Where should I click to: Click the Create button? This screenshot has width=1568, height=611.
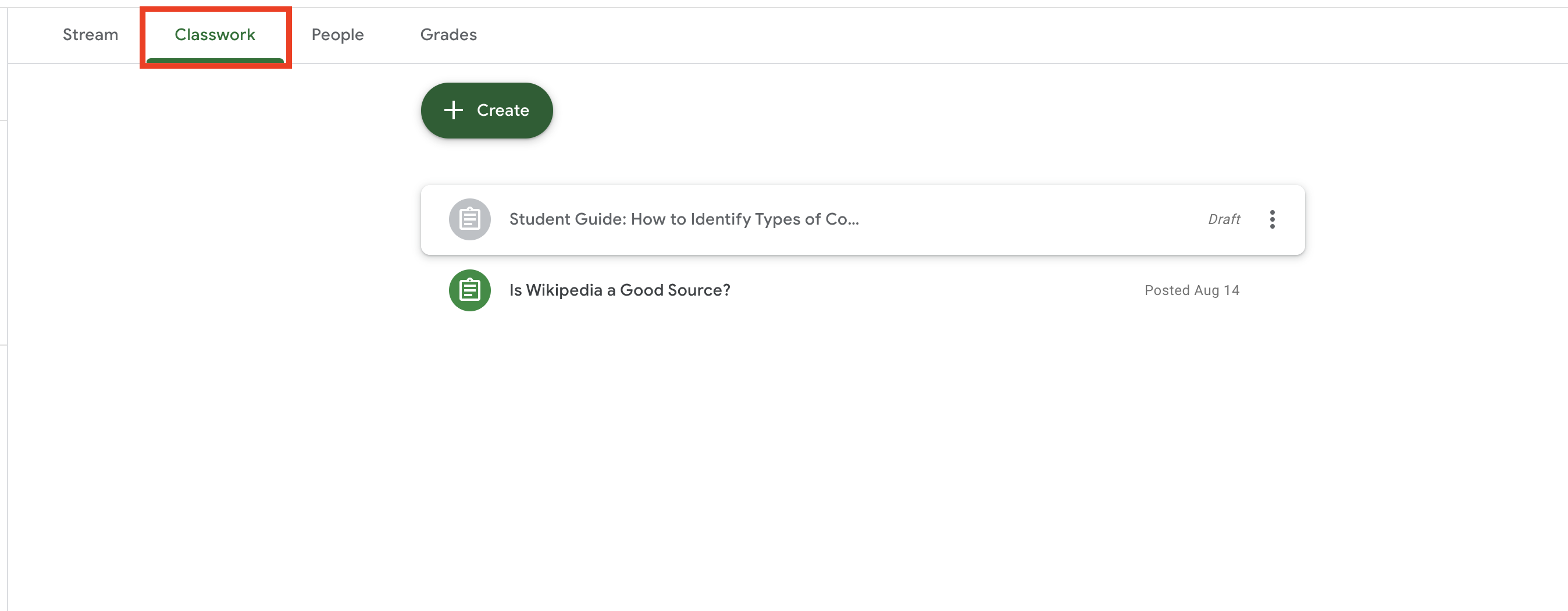486,110
